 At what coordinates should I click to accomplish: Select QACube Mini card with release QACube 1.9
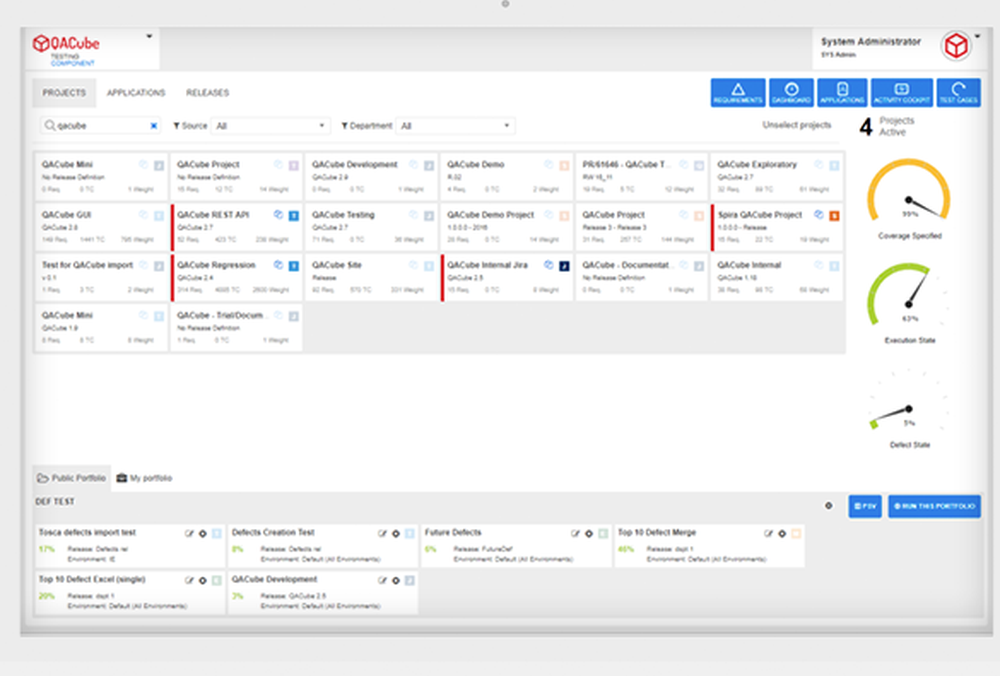click(101, 327)
